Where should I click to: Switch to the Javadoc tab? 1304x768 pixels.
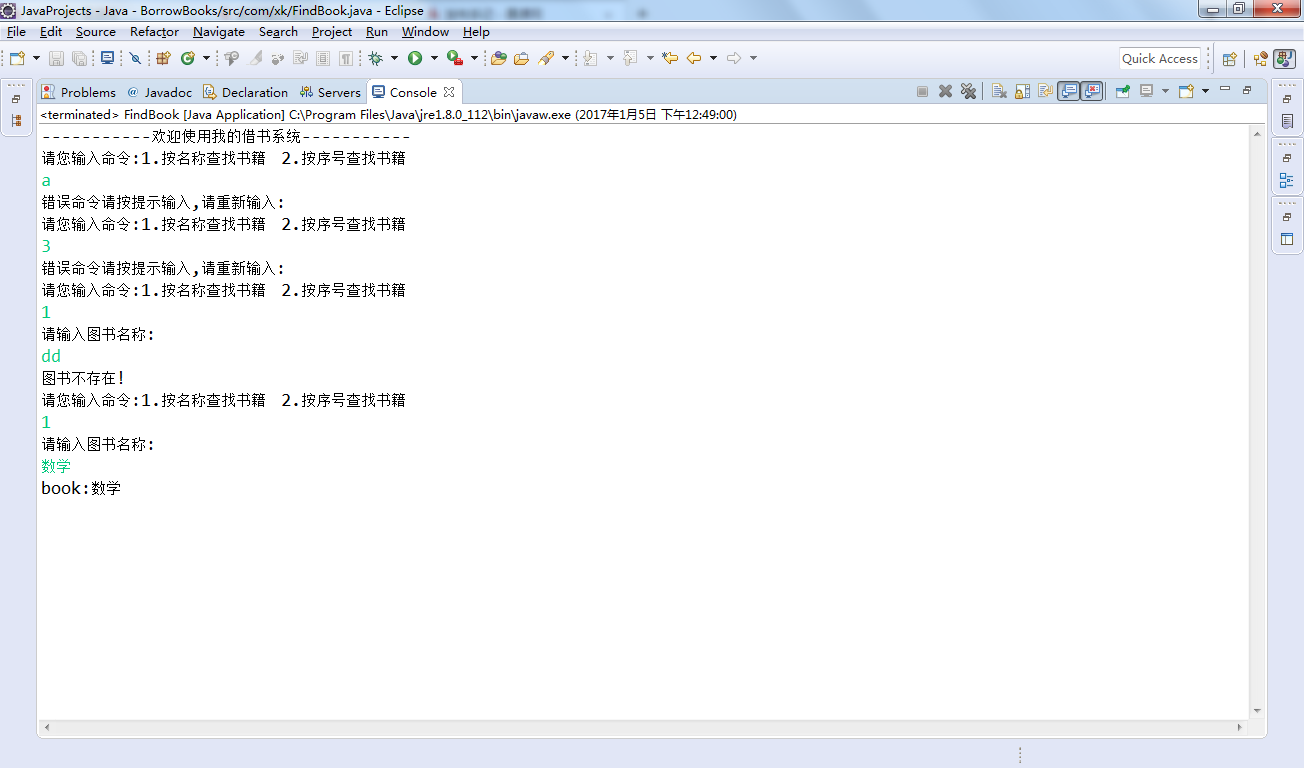coord(161,91)
